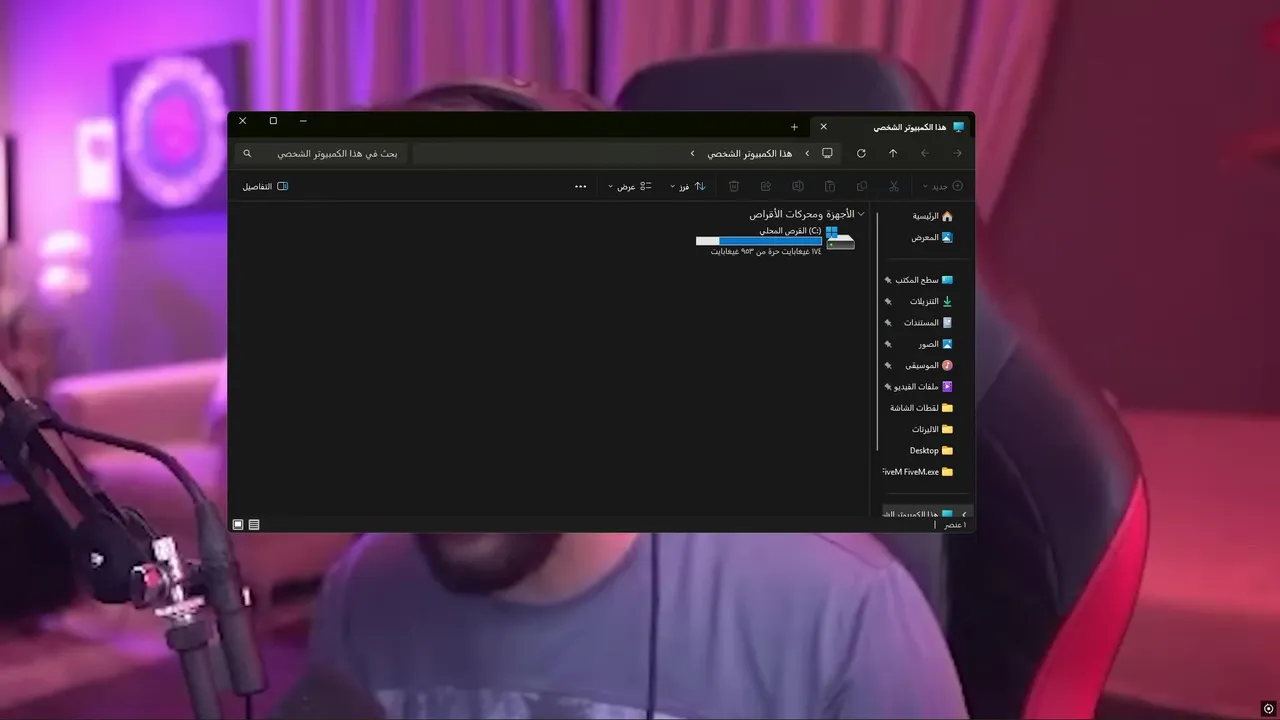Expand هذا الكمبيوتر الشخصي in navigation tree
The width and height of the screenshot is (1280, 720).
tap(964, 514)
